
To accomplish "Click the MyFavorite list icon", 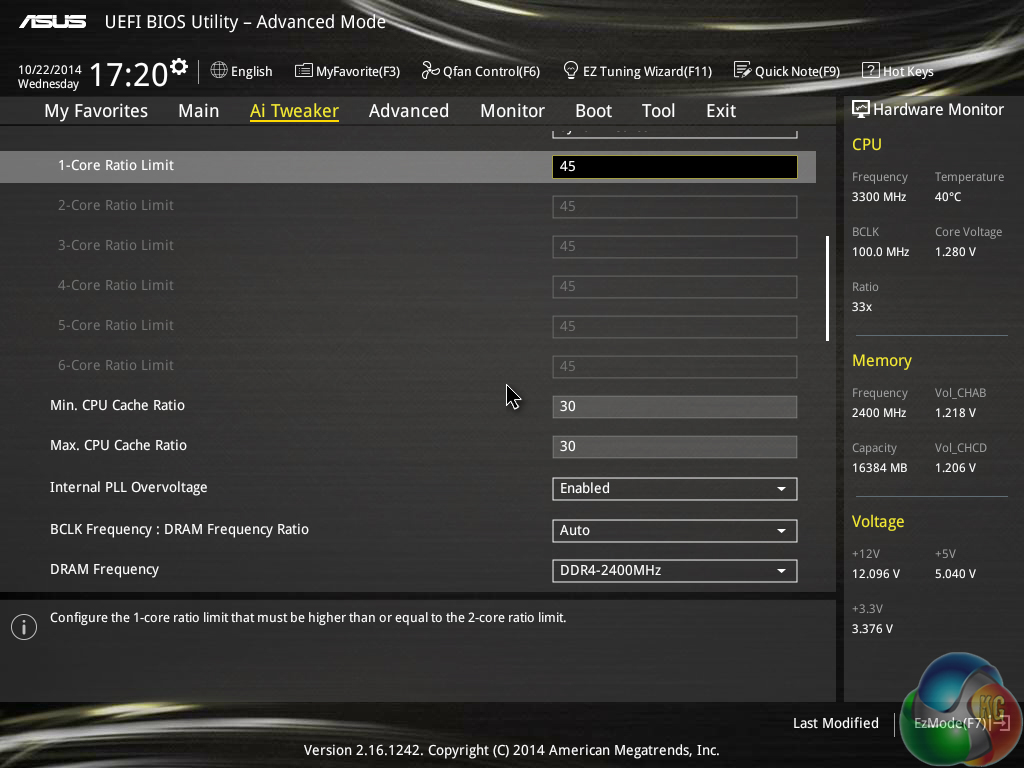I will tap(303, 71).
